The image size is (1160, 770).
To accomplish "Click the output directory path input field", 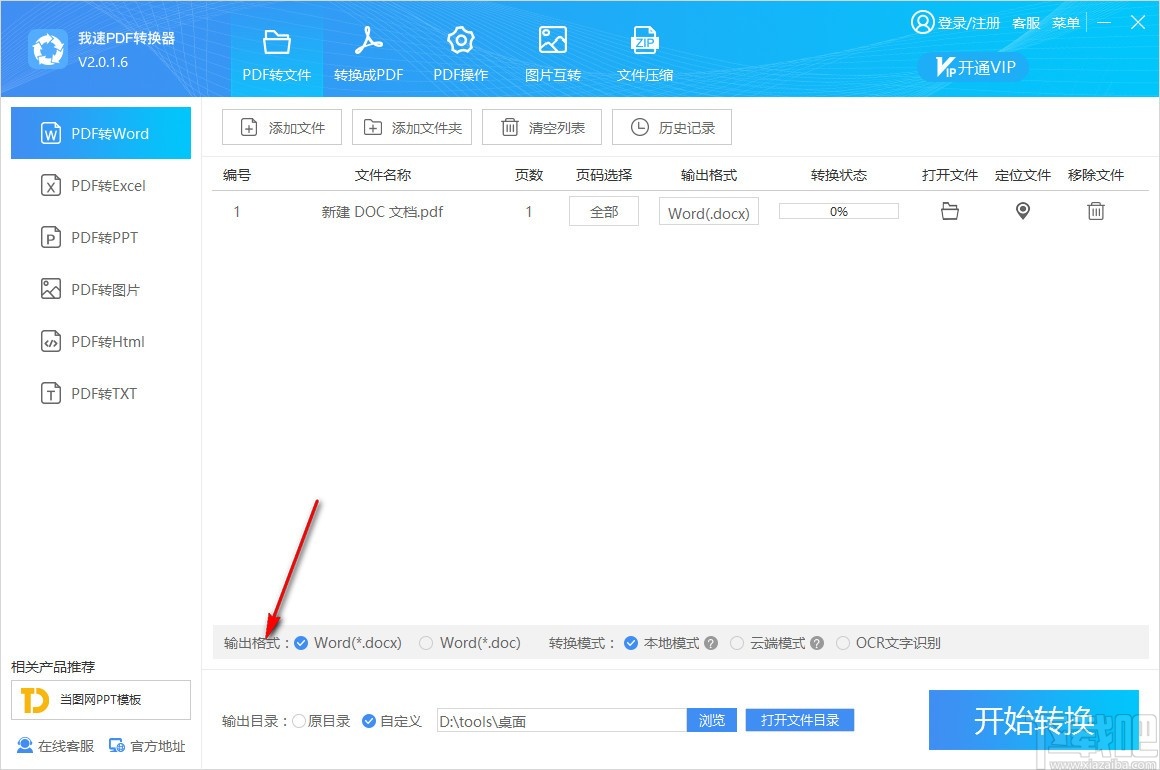I will [x=560, y=720].
